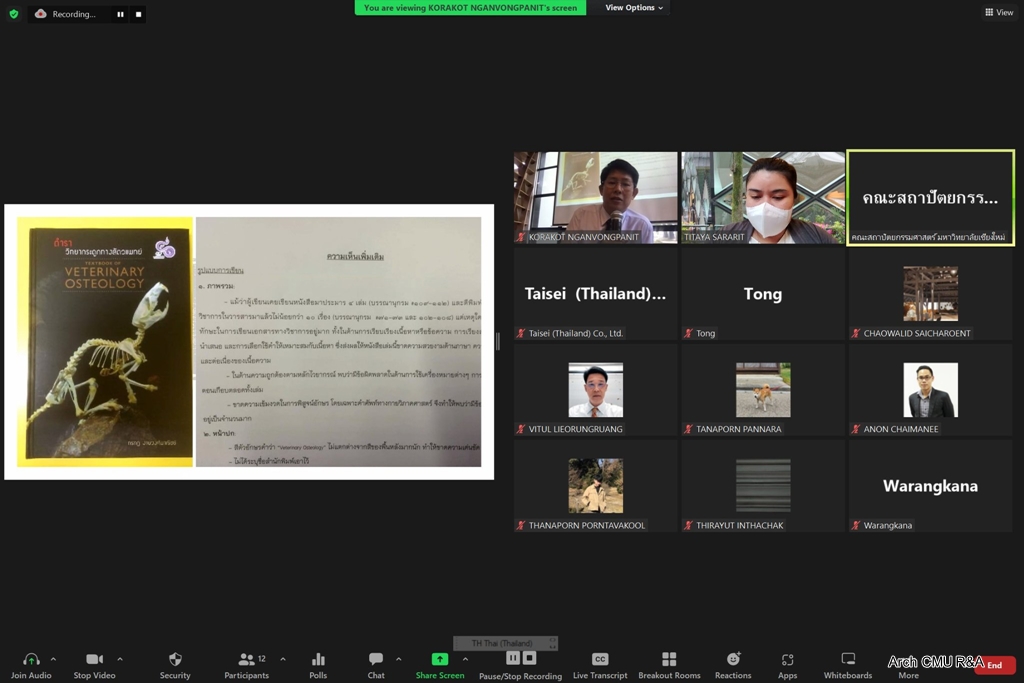
Task: Open the View layout menu
Action: point(999,12)
